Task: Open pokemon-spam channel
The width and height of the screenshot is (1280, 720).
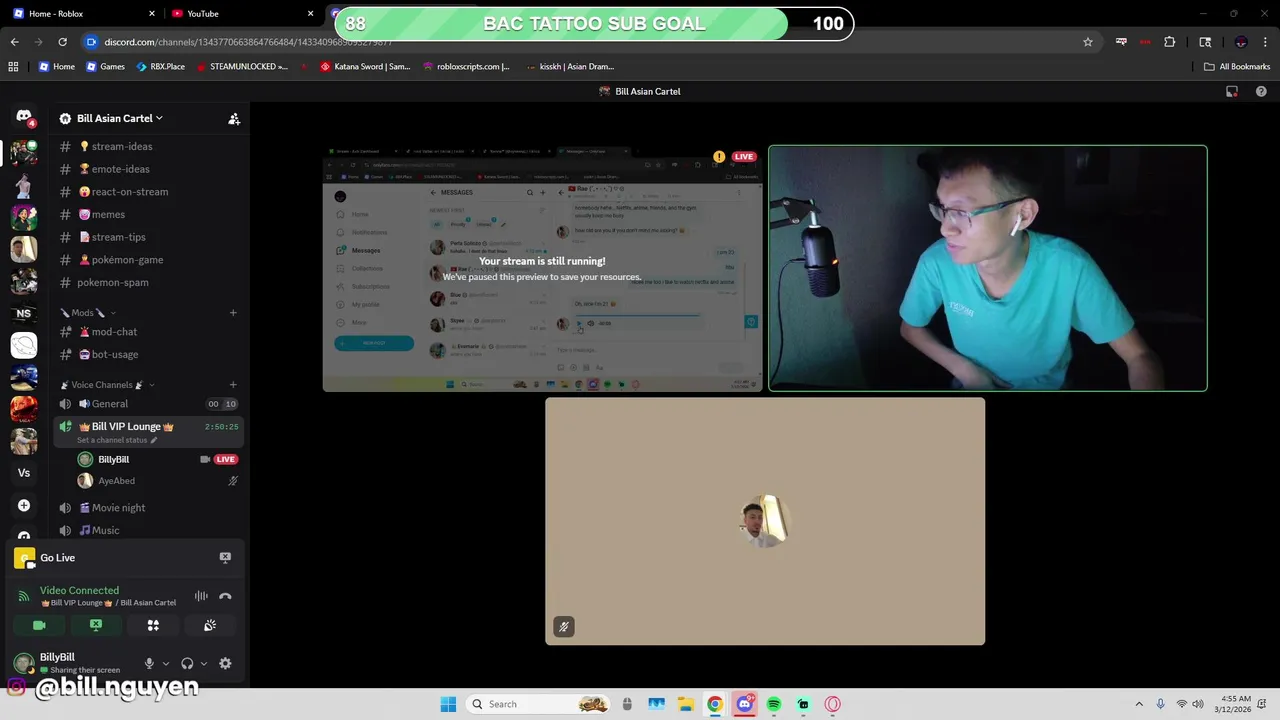Action: tap(150, 282)
